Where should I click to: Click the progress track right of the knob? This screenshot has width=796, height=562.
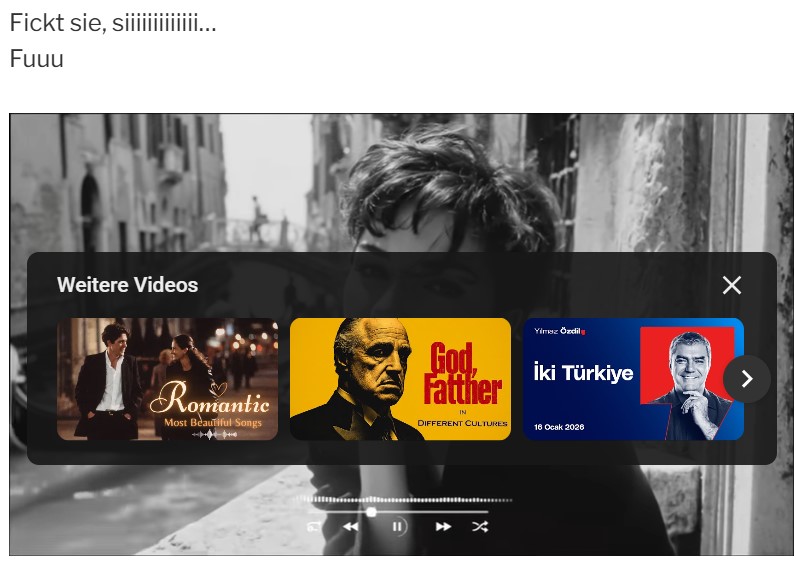(440, 512)
